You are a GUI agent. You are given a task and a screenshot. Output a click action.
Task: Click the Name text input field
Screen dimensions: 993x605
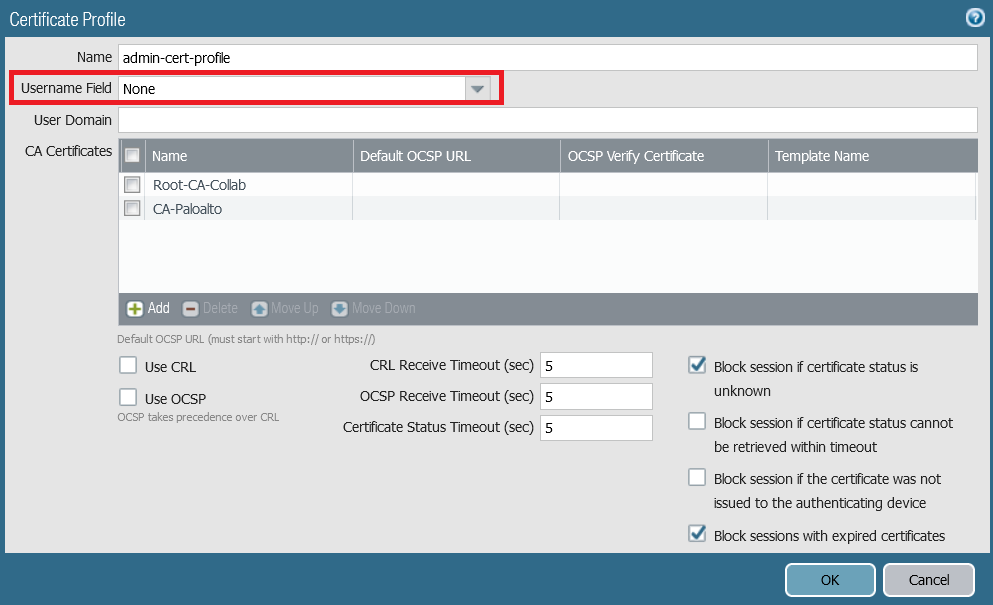[x=547, y=58]
